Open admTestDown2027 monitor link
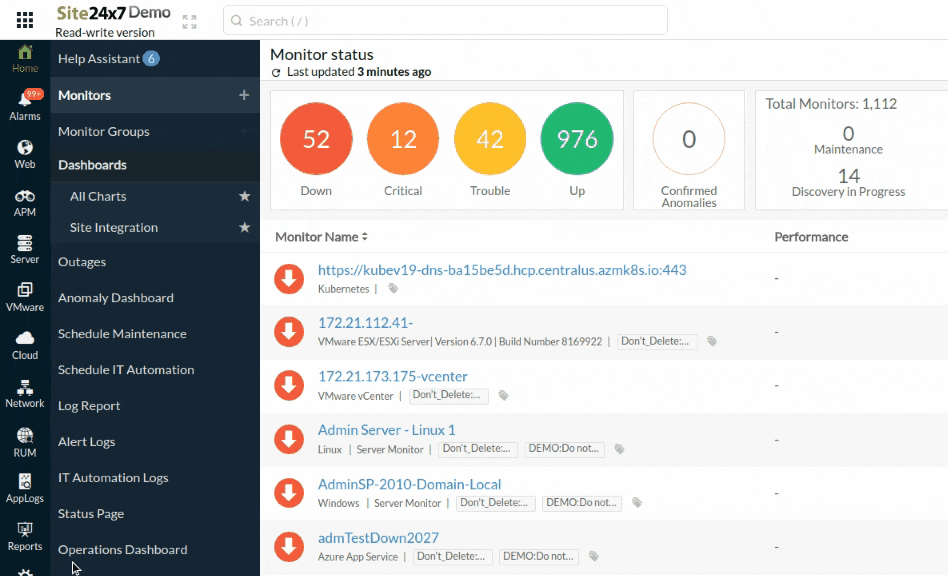The height and width of the screenshot is (576, 948). point(378,537)
